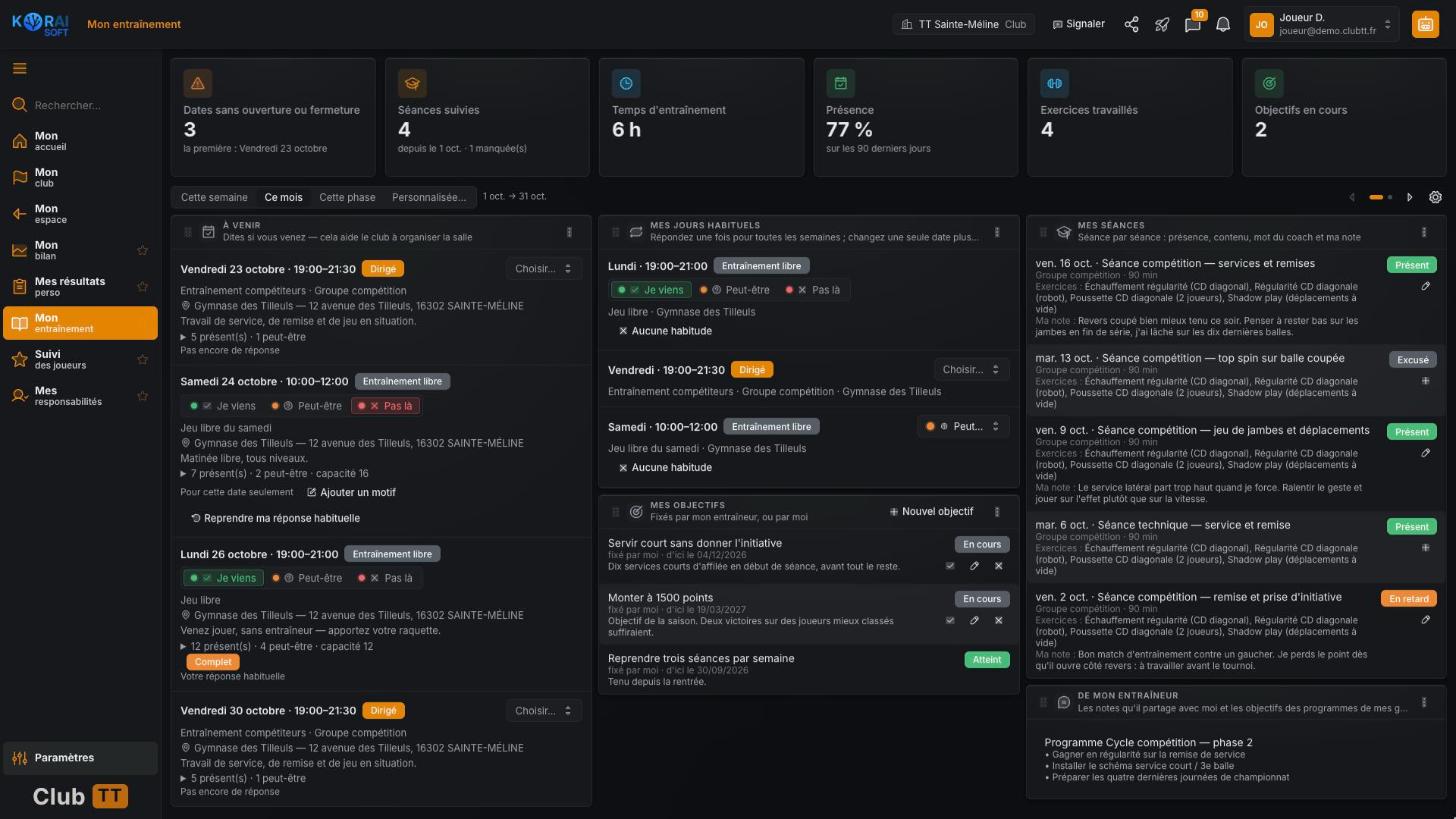Open Choisir dropdown for Vendredi 23 octobre
1456x819 pixels.
(543, 268)
